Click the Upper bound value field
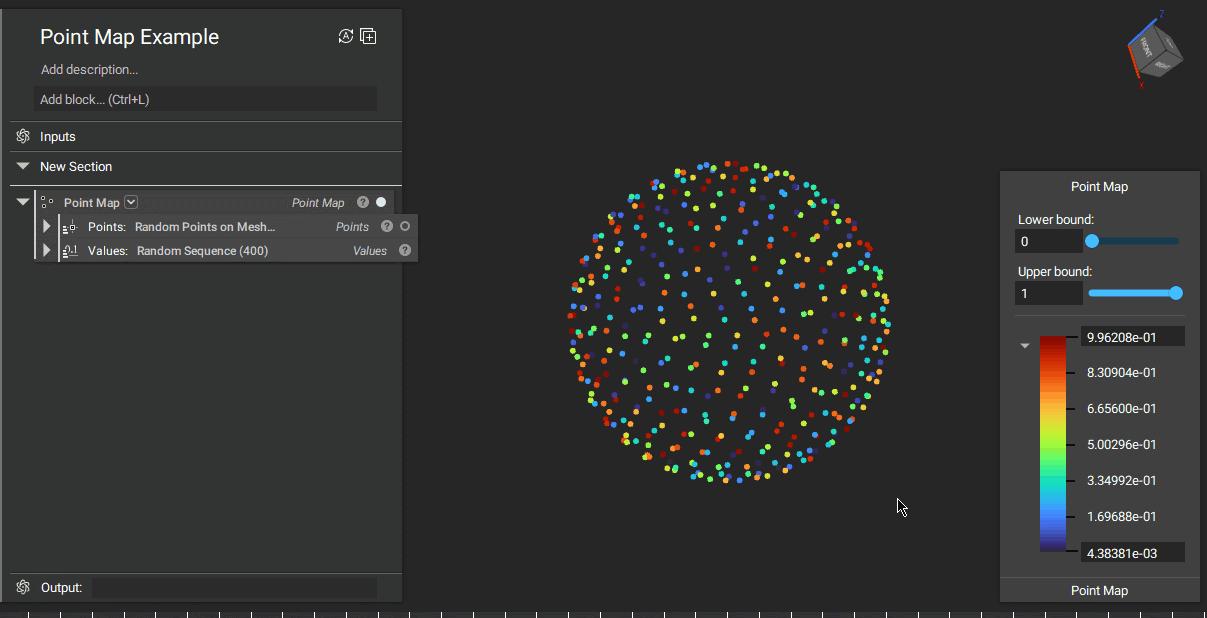This screenshot has width=1207, height=618. [1049, 293]
